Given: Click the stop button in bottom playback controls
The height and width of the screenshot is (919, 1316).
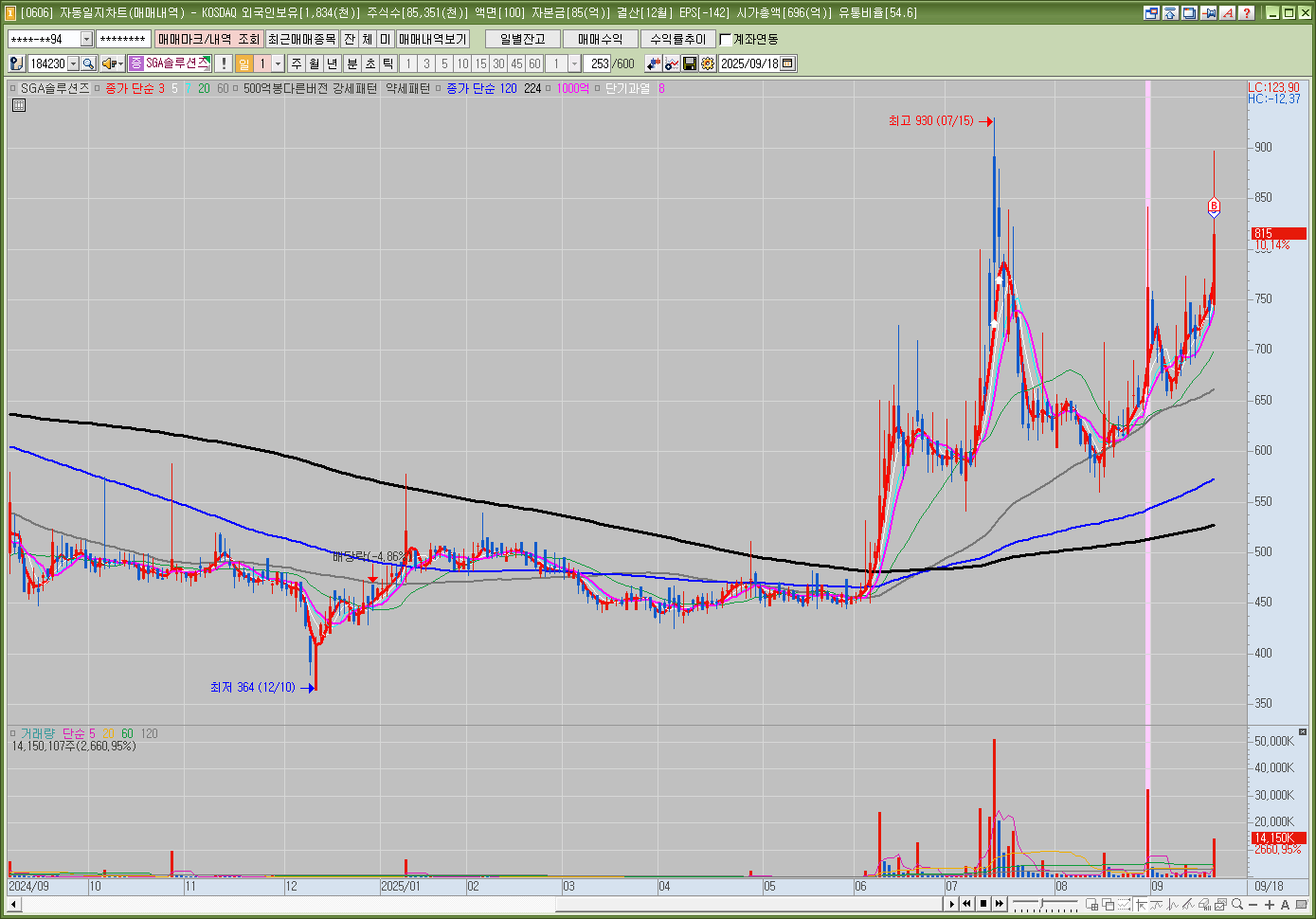Looking at the screenshot, I should (x=983, y=904).
